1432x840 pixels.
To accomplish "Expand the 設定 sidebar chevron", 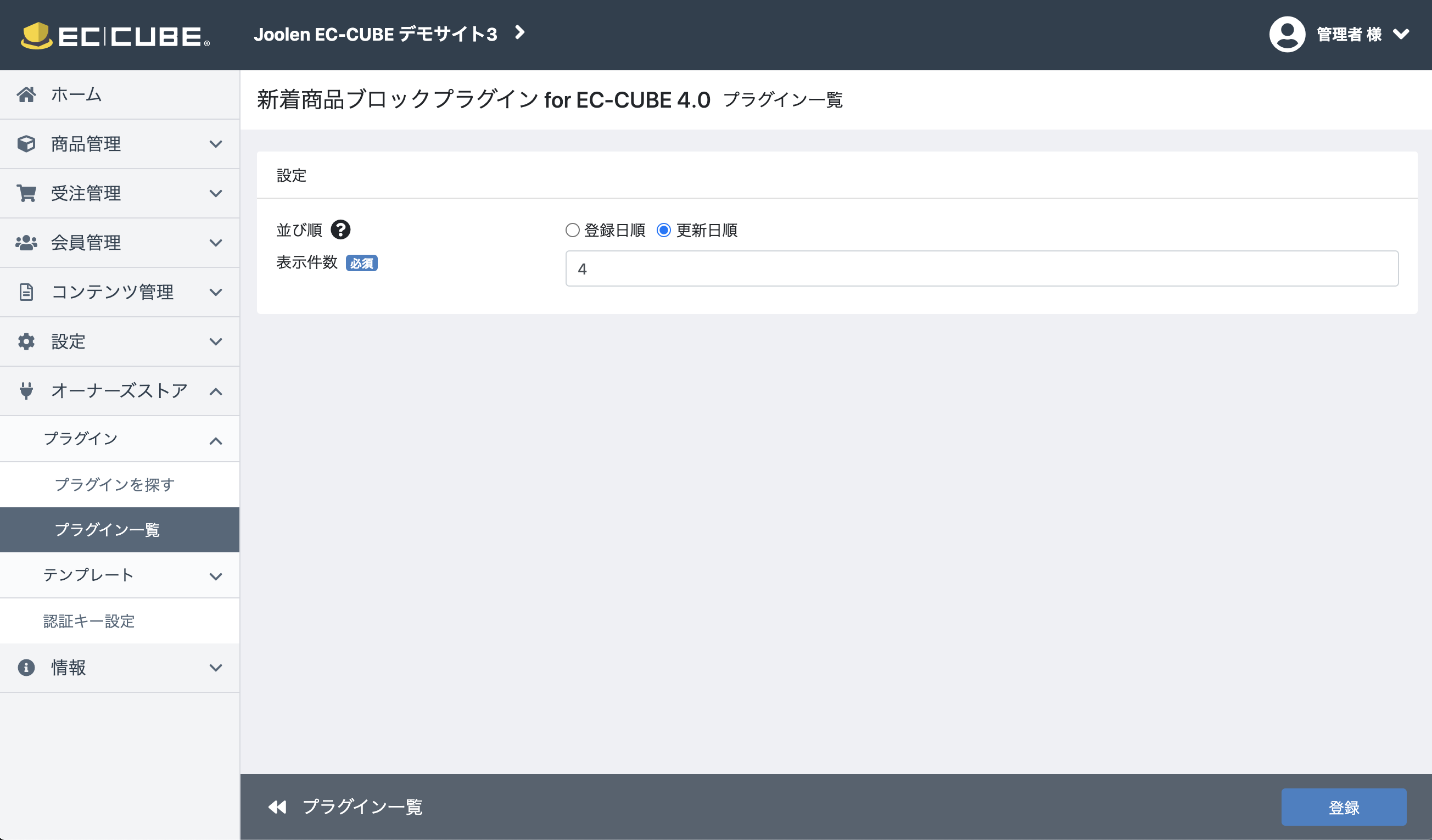I will tap(216, 341).
